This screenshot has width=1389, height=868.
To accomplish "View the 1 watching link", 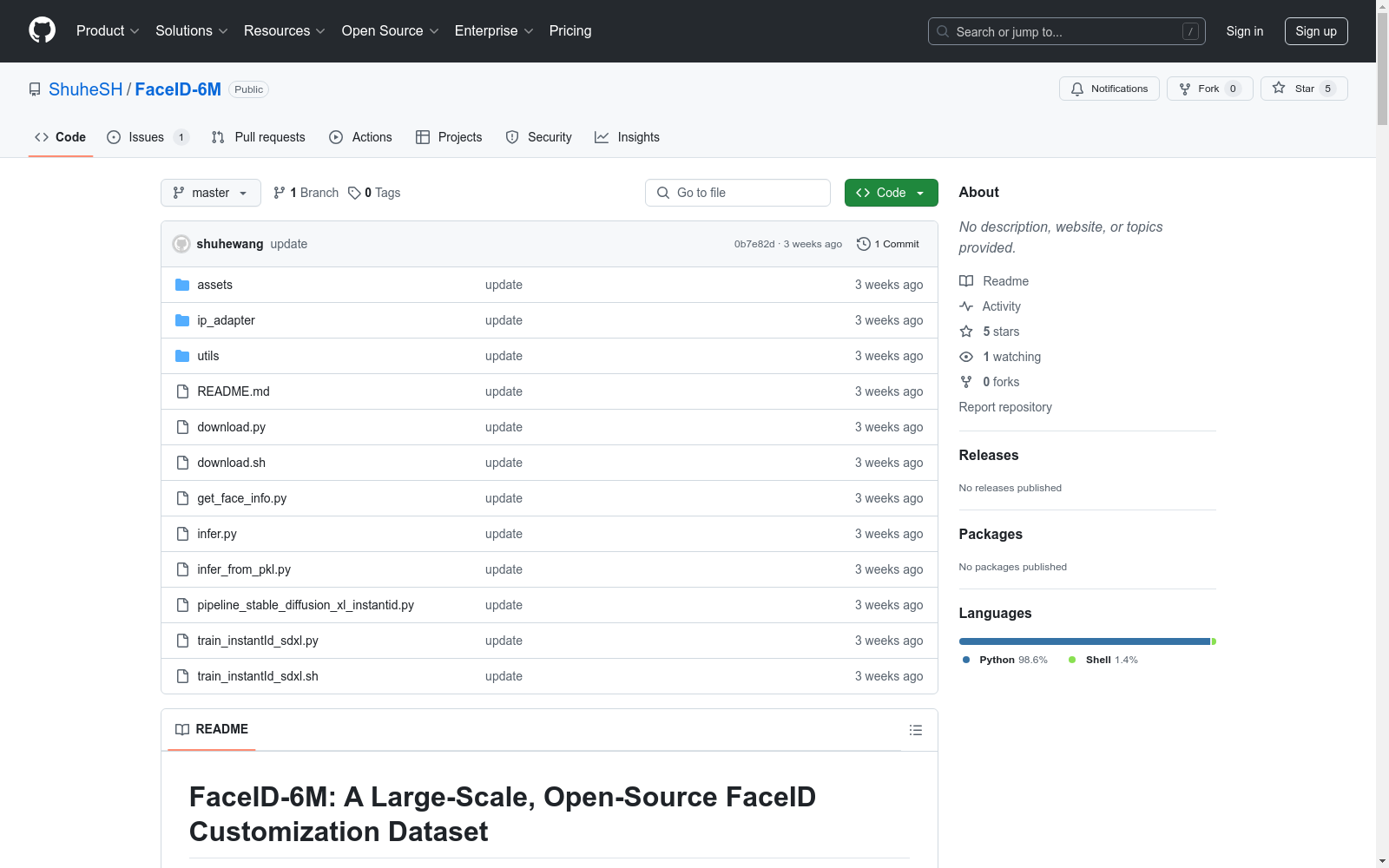I will tap(1000, 357).
